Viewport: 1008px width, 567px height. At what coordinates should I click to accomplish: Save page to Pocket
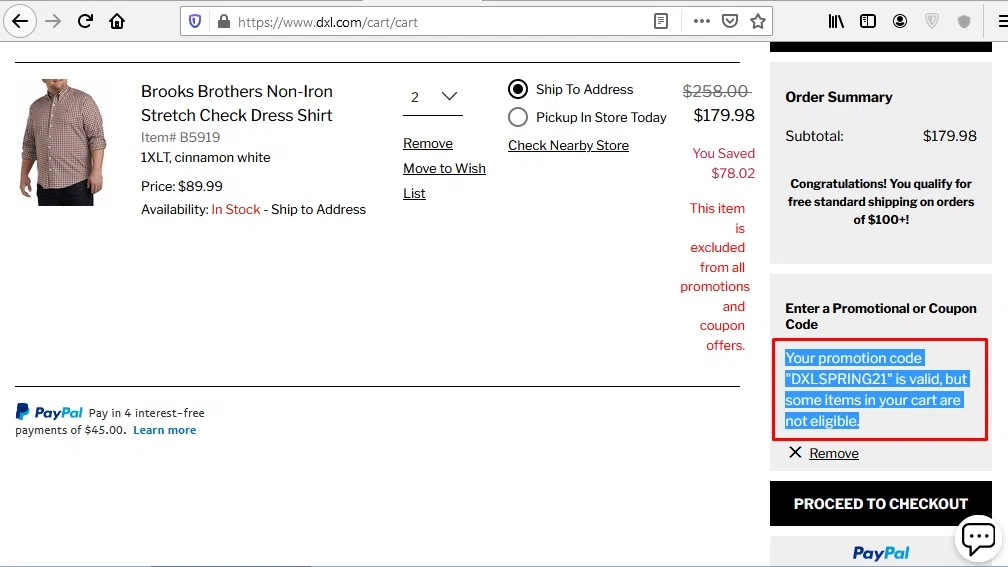(730, 22)
